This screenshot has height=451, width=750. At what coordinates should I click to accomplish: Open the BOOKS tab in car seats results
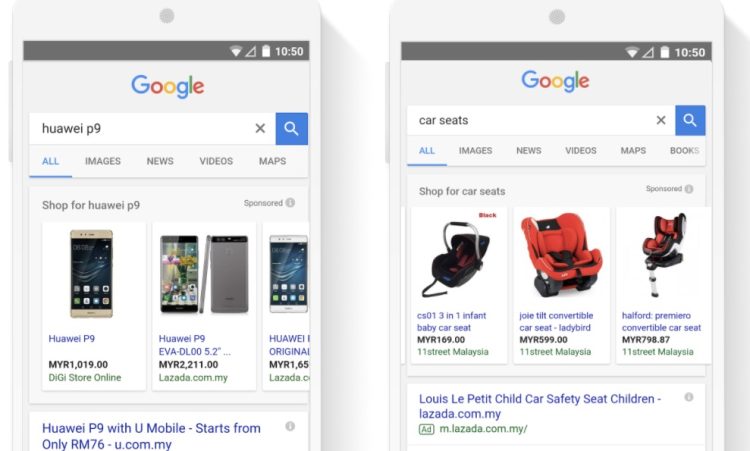pyautogui.click(x=685, y=151)
